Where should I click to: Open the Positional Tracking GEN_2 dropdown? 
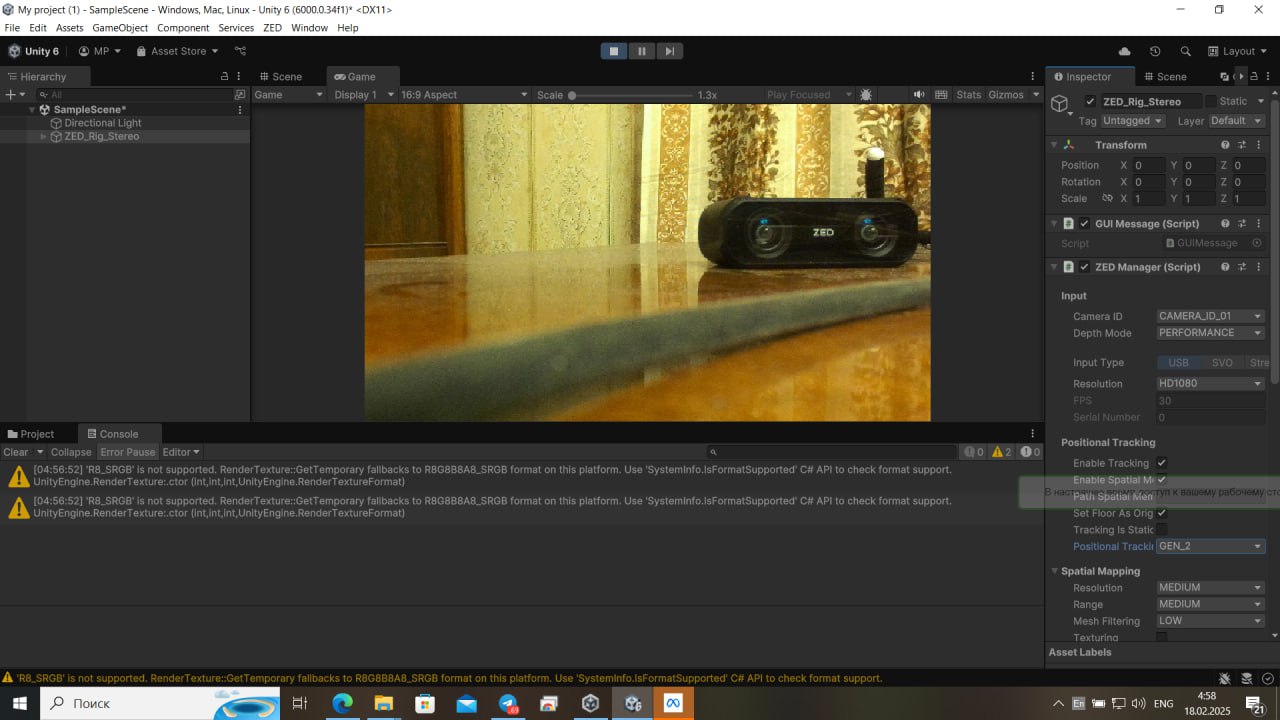pyautogui.click(x=1210, y=546)
